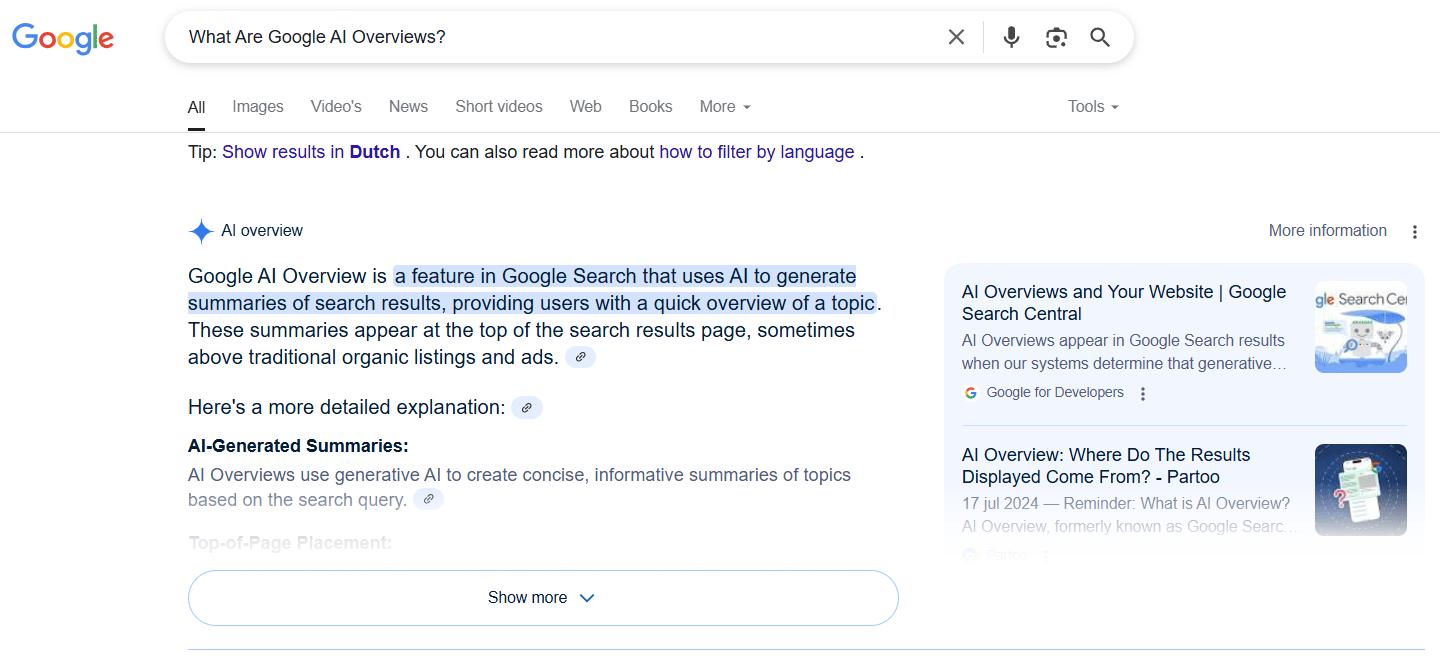Open the Google Search Central result thumbnail

(x=1360, y=327)
